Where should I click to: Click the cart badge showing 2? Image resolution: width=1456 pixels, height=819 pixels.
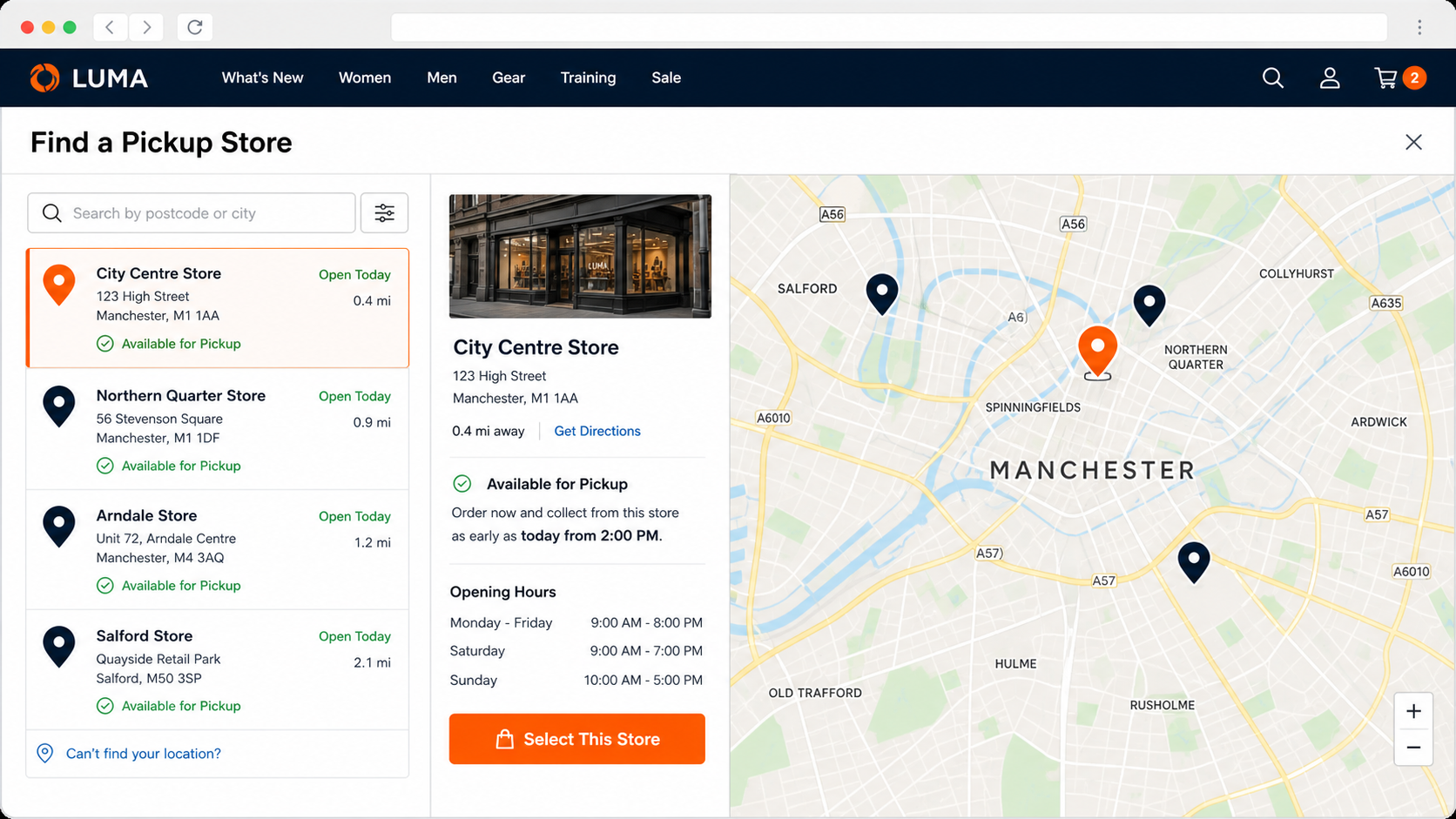pos(1414,77)
